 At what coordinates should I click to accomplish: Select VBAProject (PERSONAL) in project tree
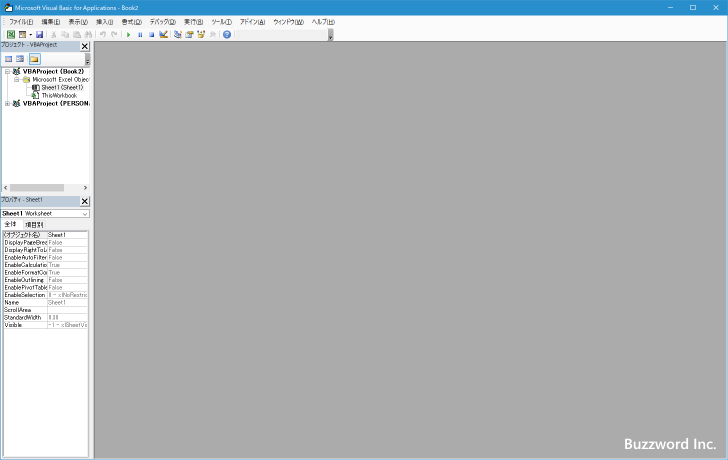click(x=56, y=104)
